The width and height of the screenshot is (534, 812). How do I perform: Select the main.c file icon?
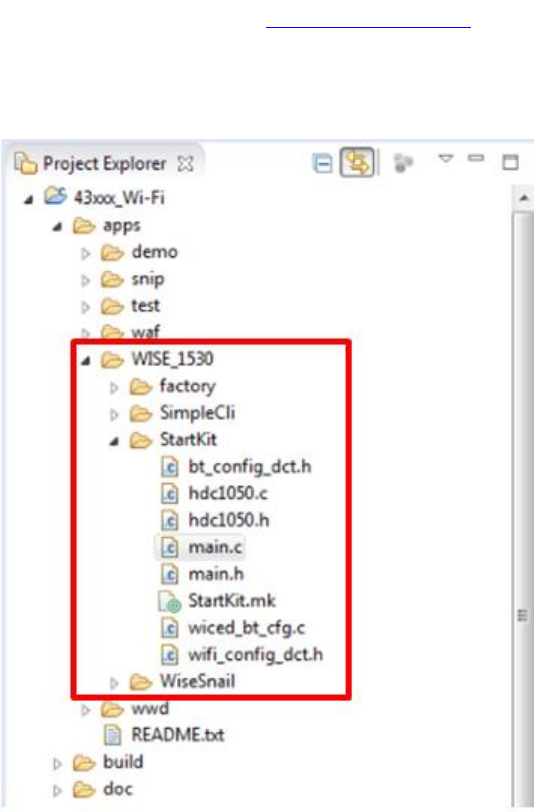169,547
